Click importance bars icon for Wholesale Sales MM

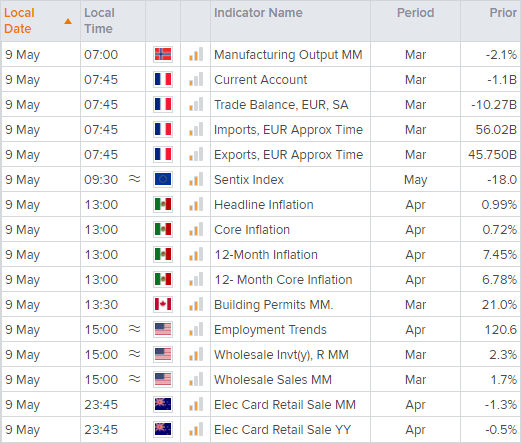(196, 379)
